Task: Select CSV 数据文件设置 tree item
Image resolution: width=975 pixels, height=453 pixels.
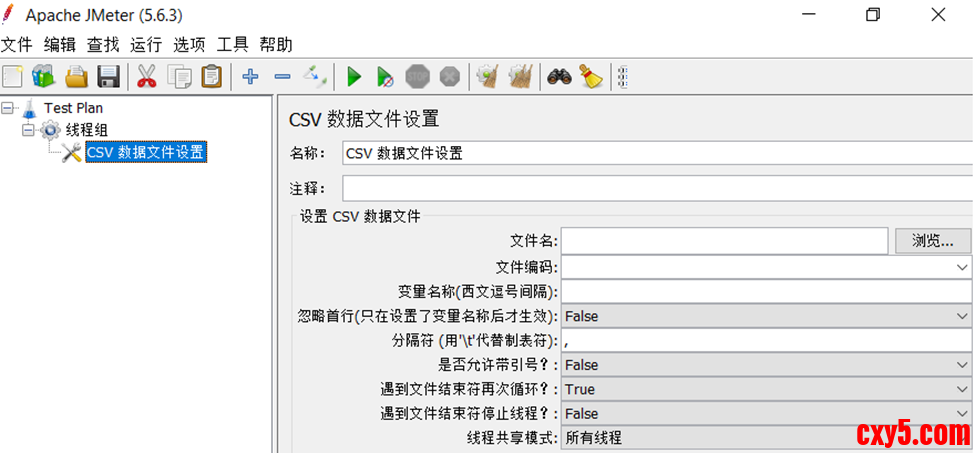Action: [x=146, y=153]
